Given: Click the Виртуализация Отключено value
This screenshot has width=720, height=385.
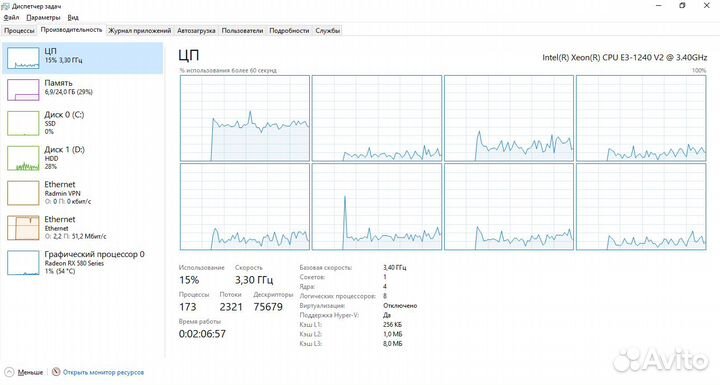Looking at the screenshot, I should pyautogui.click(x=400, y=306).
